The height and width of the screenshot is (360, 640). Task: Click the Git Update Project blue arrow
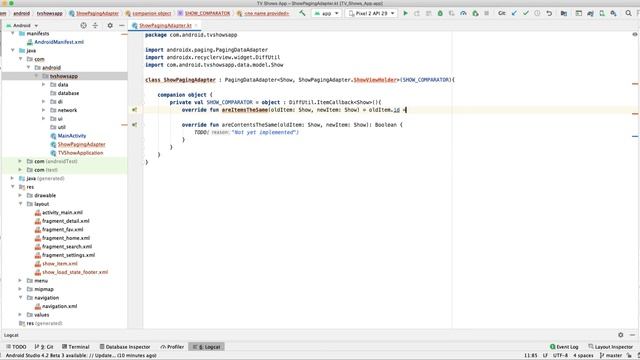coord(514,13)
